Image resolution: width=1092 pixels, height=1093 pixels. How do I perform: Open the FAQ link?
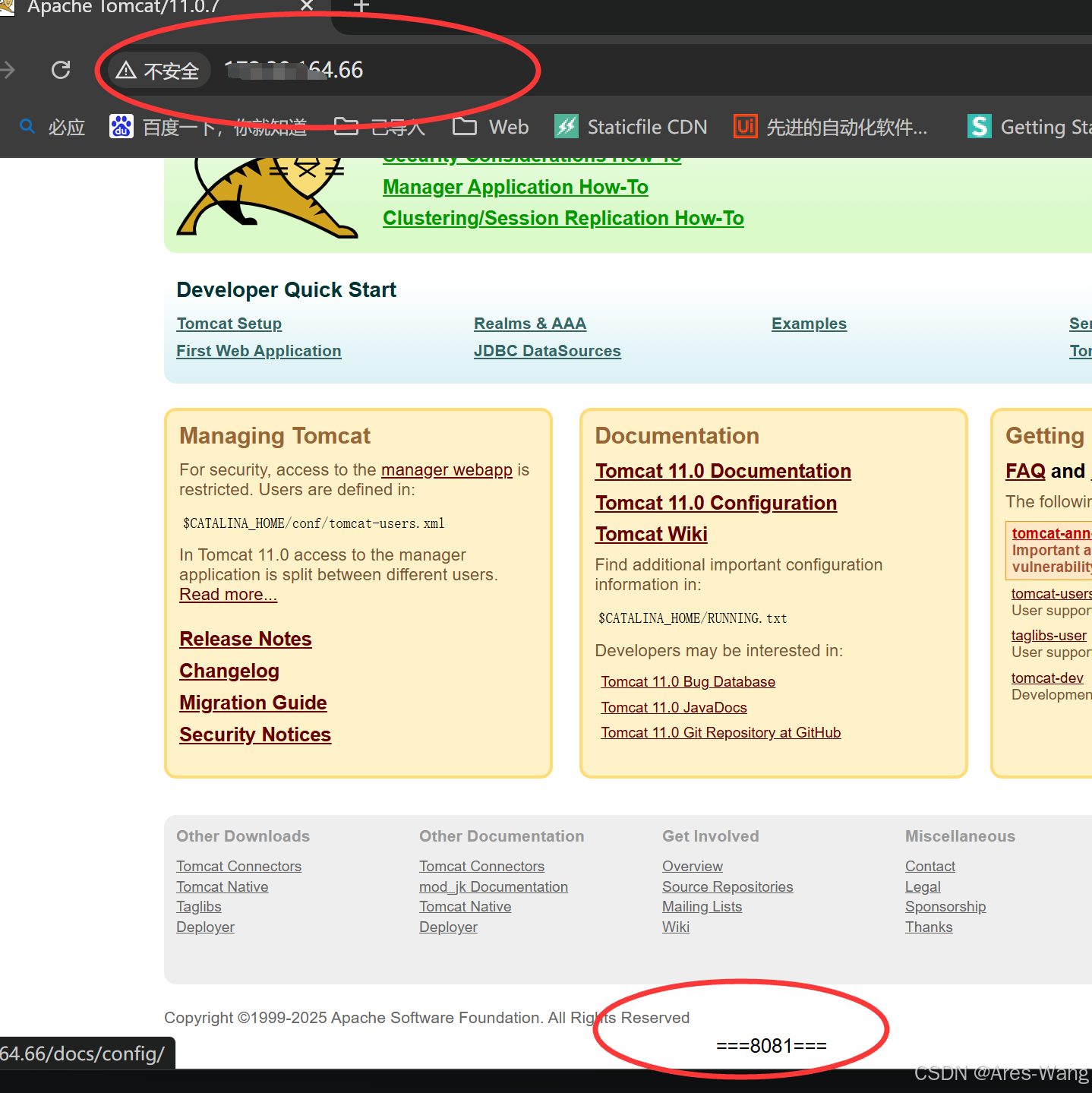click(x=1026, y=471)
